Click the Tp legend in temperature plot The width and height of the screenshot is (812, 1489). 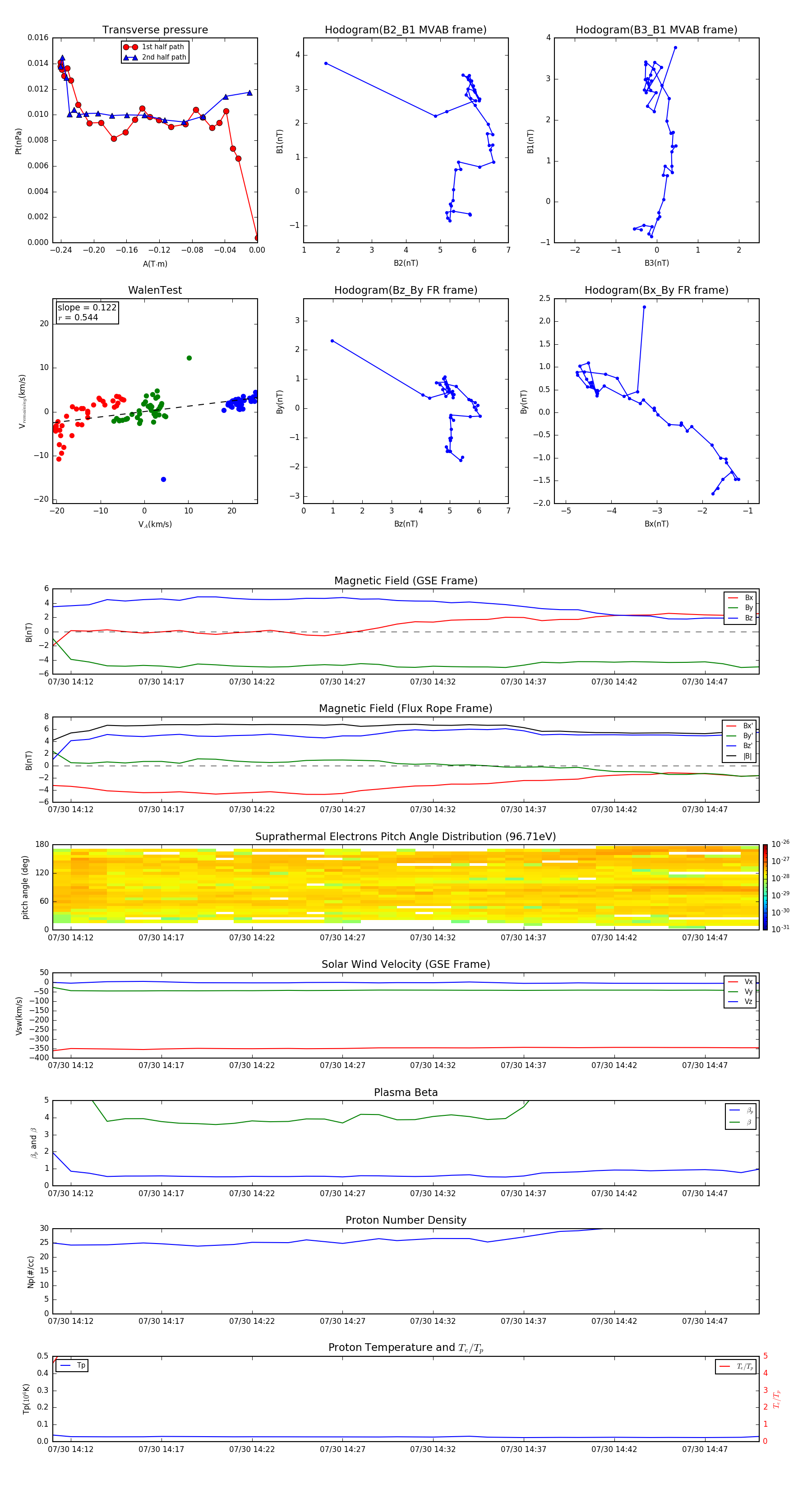pos(72,1365)
